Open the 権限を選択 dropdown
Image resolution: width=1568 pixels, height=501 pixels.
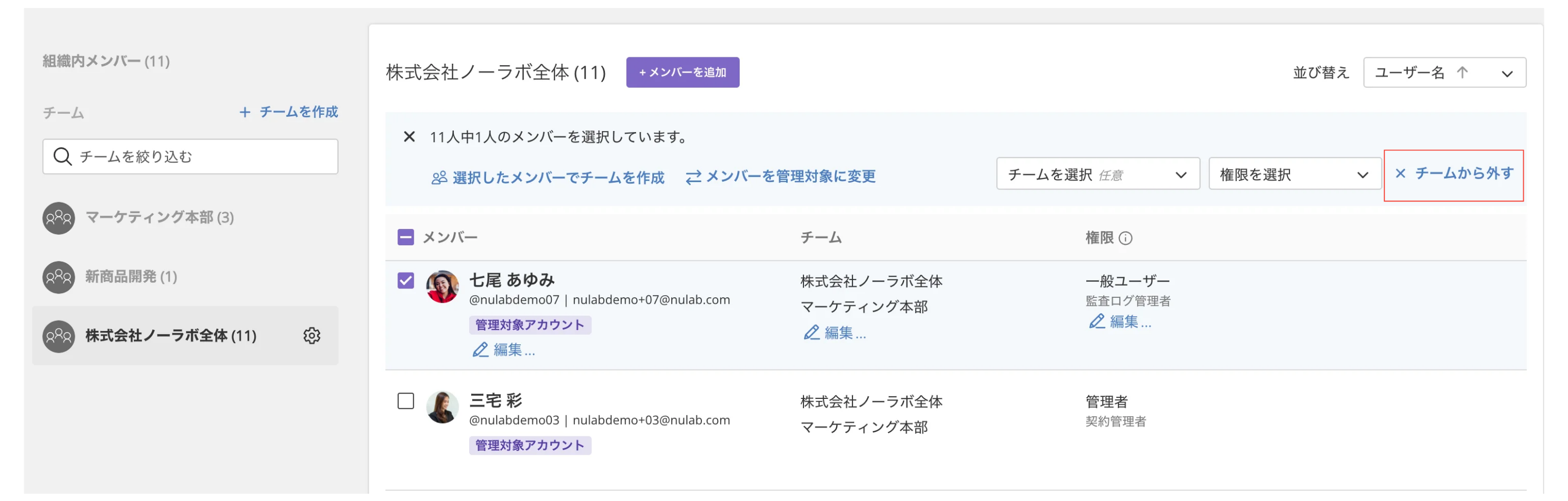click(x=1294, y=174)
